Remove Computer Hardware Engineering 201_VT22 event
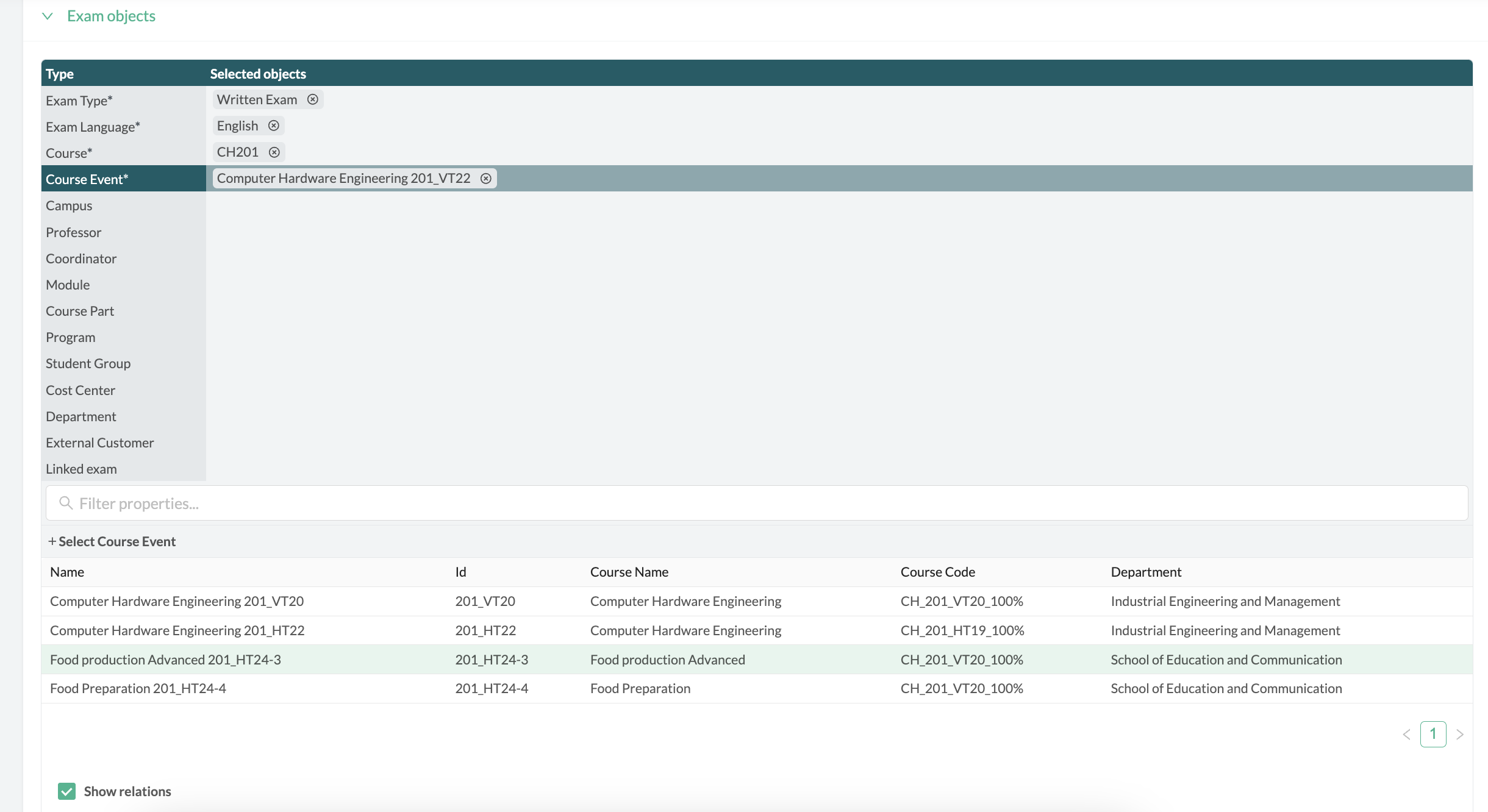Screen dimensions: 1488x812 coord(486,179)
